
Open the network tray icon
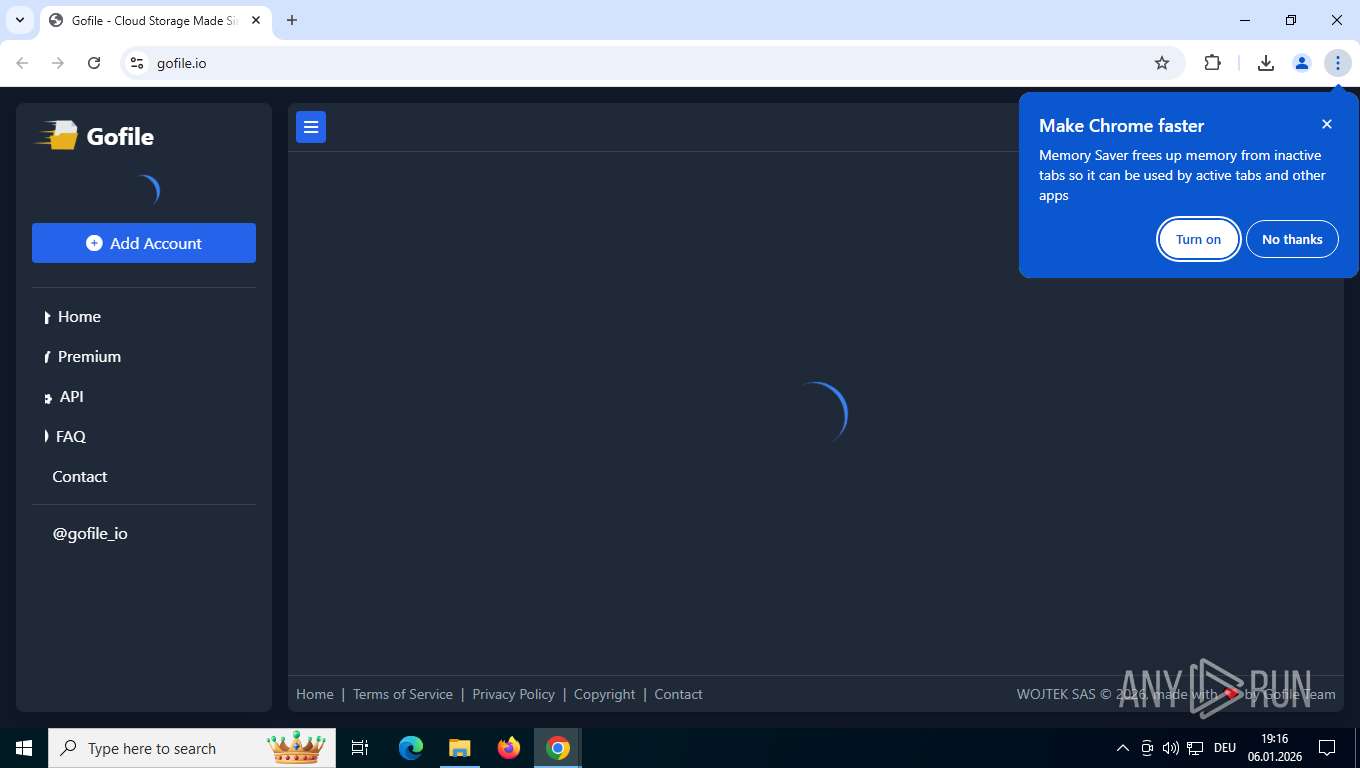pos(1195,748)
